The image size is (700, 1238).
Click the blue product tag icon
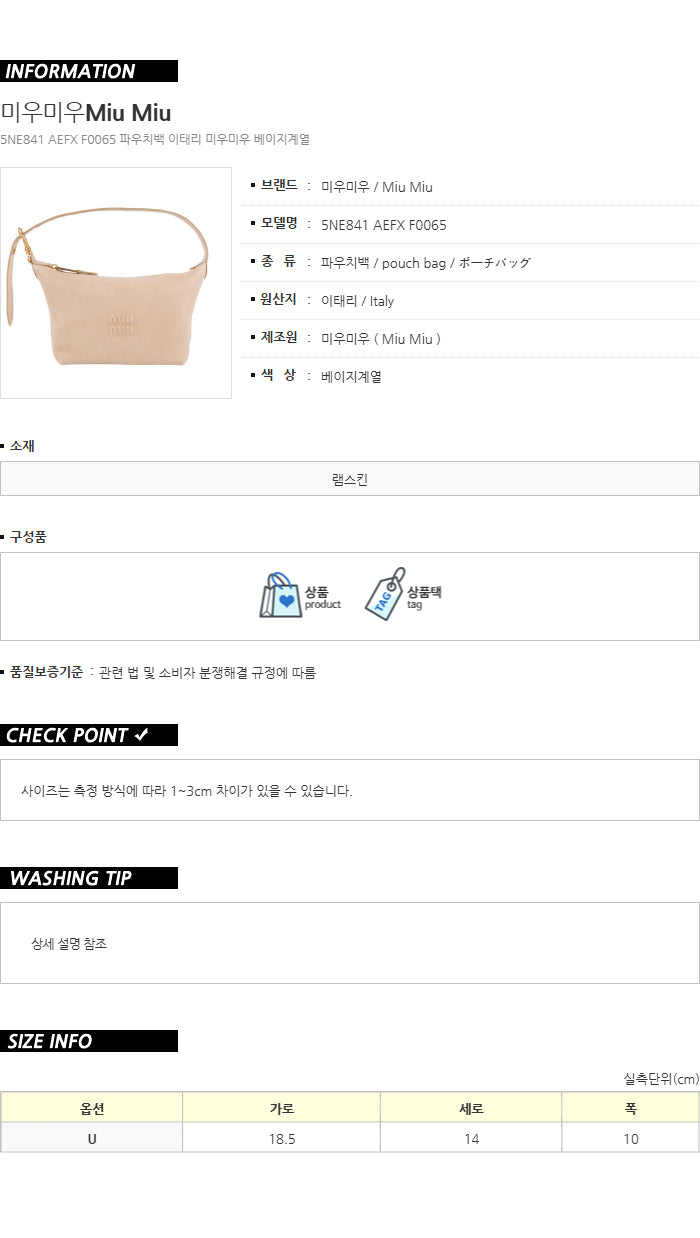385,594
